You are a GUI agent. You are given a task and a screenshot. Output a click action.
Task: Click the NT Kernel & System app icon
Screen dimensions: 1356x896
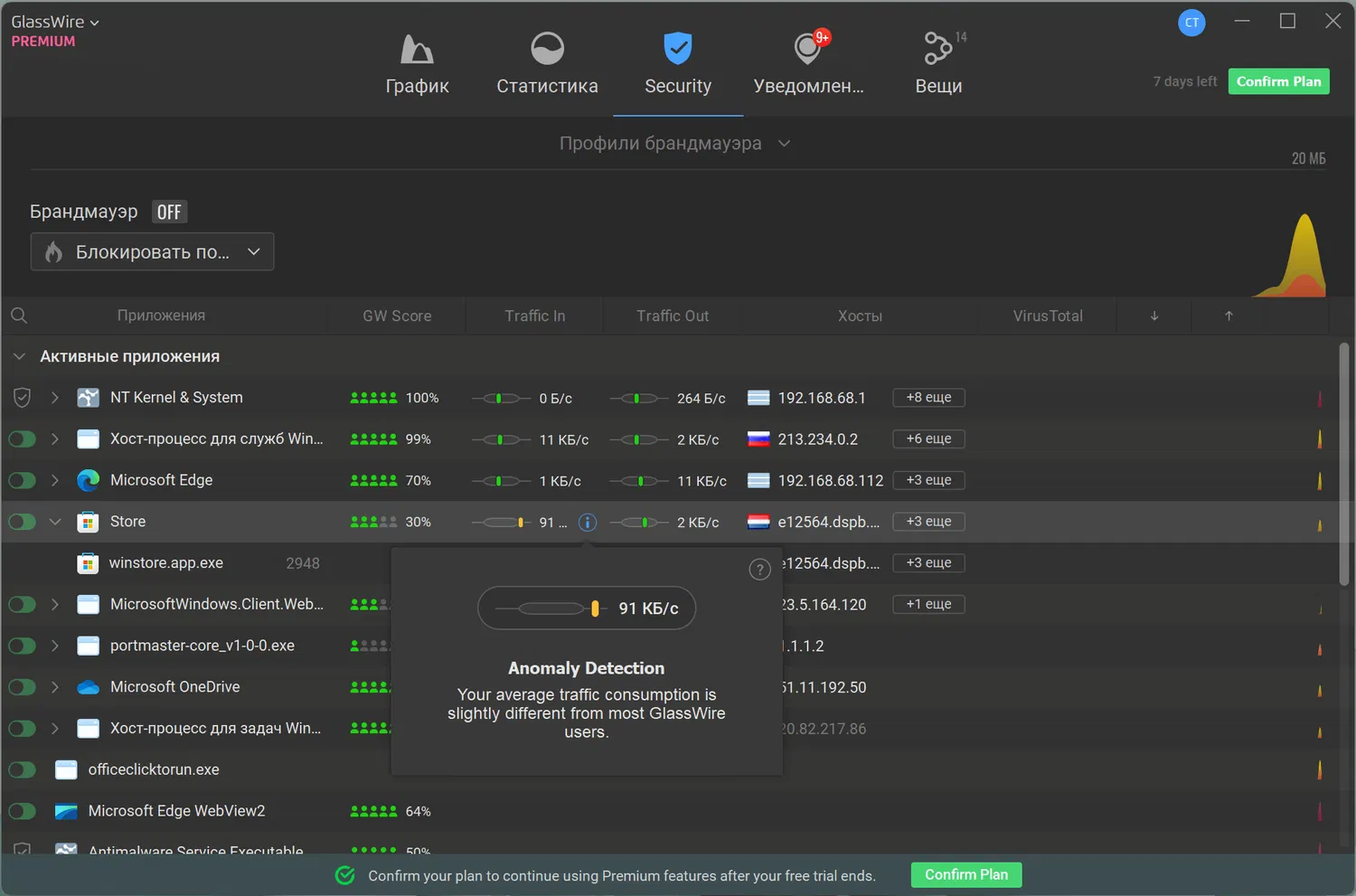88,397
